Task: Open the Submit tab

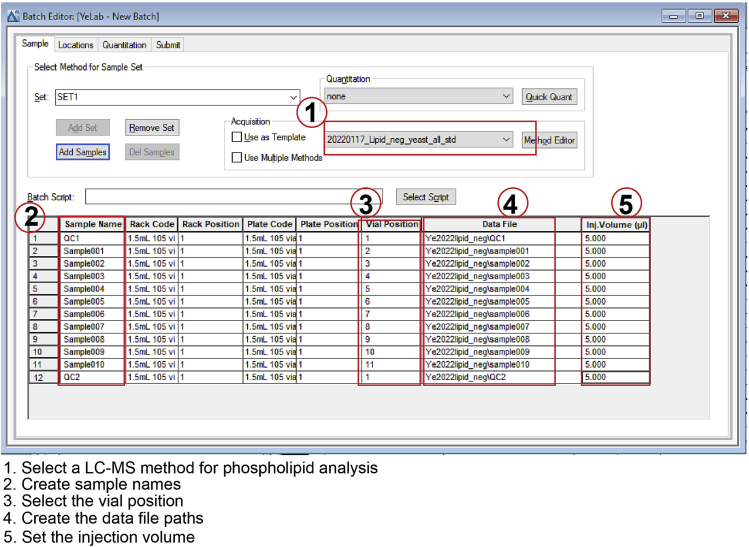Action: (x=168, y=45)
